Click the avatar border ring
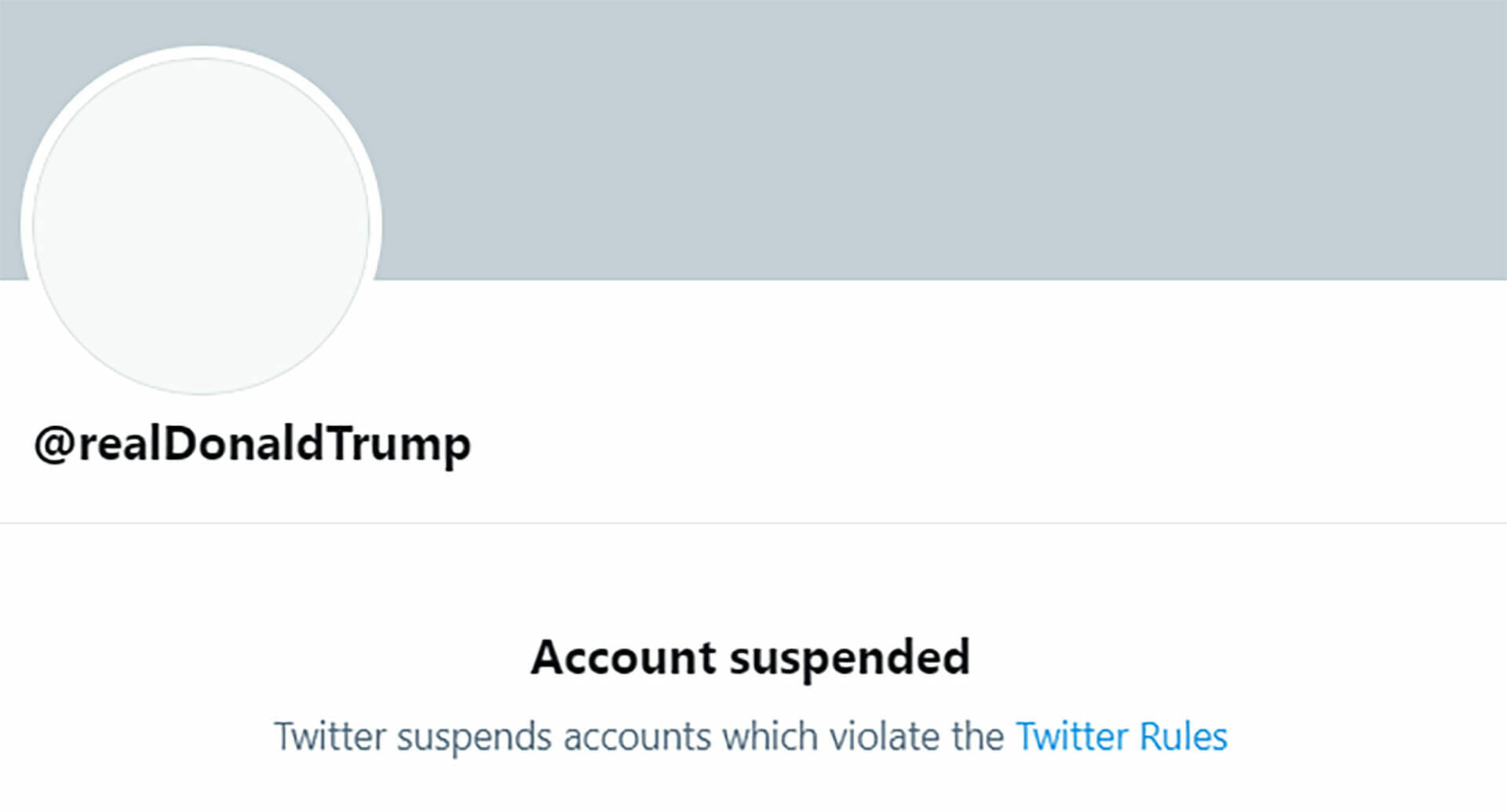Image resolution: width=1507 pixels, height=812 pixels. [x=203, y=51]
